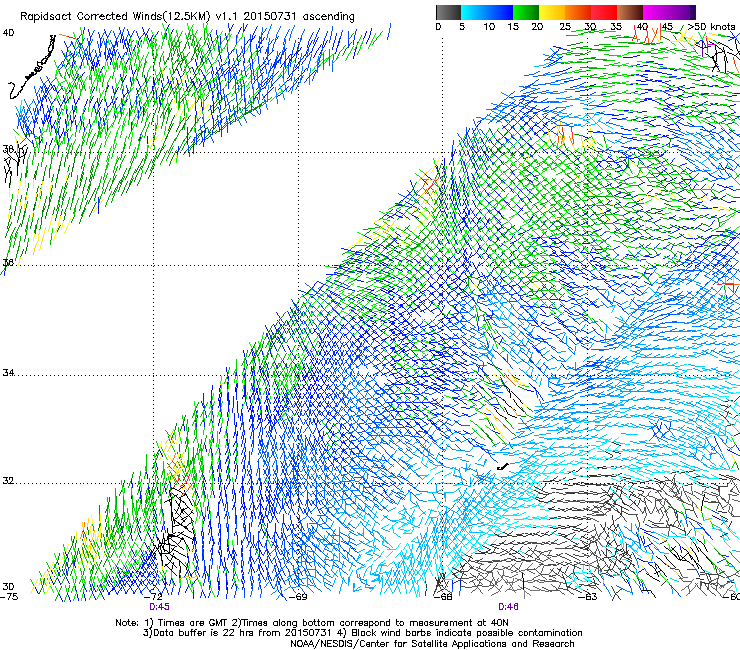The width and height of the screenshot is (740, 650).
Task: Click the gray 0-5 knots legend segment
Action: click(448, 12)
